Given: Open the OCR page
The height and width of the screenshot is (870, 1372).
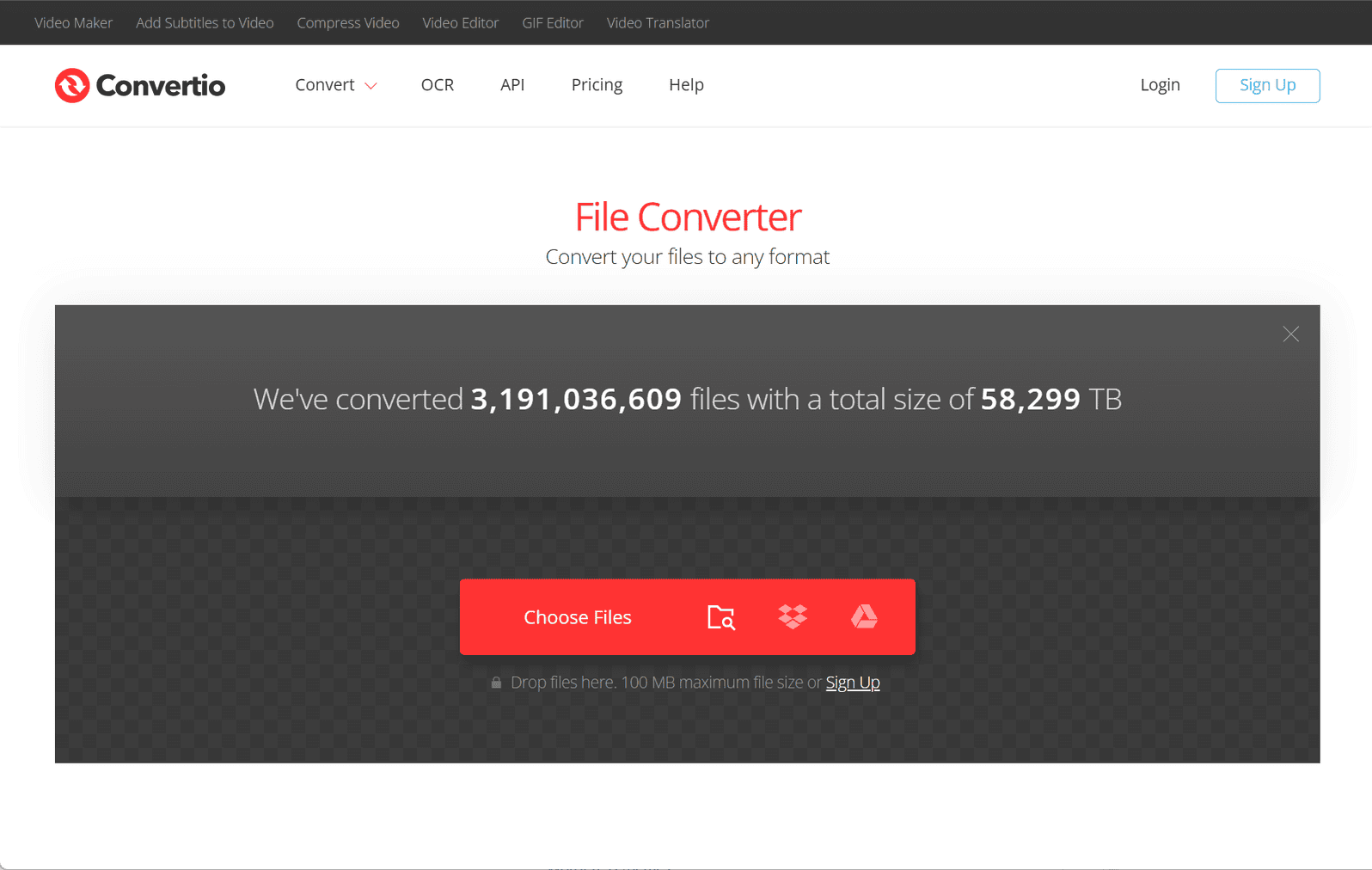Looking at the screenshot, I should [x=438, y=85].
